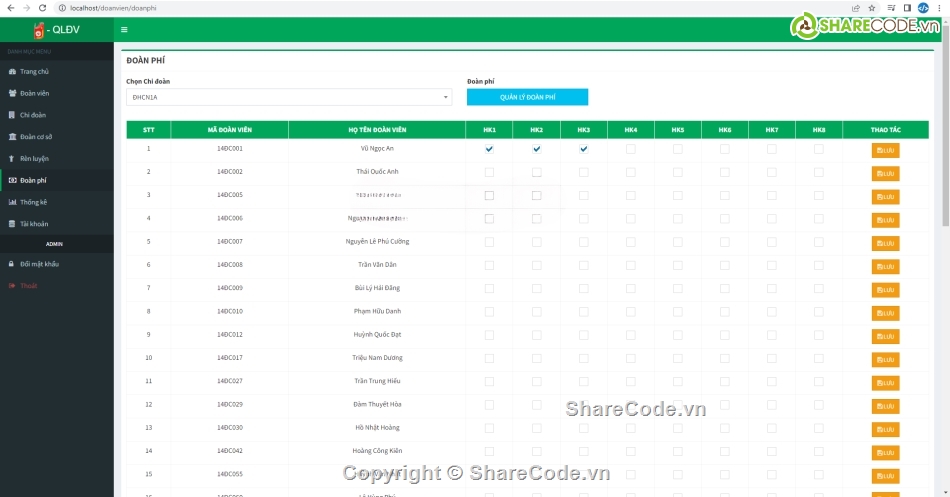Viewport: 950px width, 497px height.
Task: Uncheck HK3 for Vũ Ngọc An
Action: click(583, 148)
